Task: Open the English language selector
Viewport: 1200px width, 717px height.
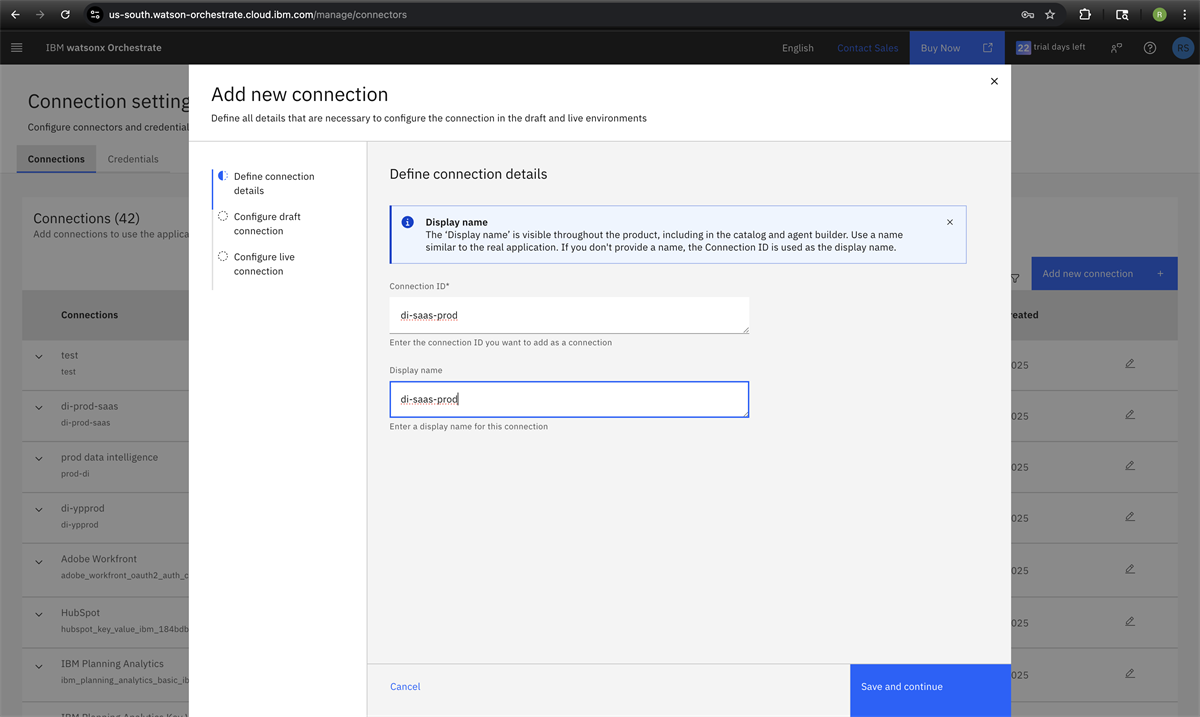Action: click(797, 48)
